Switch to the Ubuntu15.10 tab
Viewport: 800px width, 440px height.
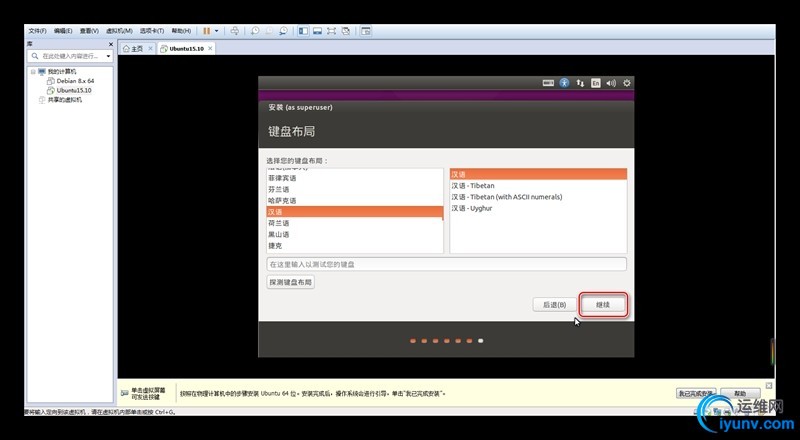[186, 48]
